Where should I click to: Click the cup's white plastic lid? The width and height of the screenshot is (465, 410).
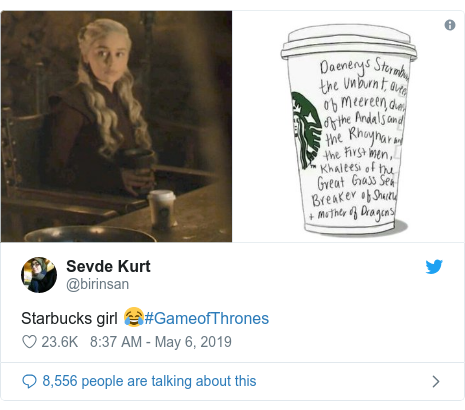tap(349, 42)
